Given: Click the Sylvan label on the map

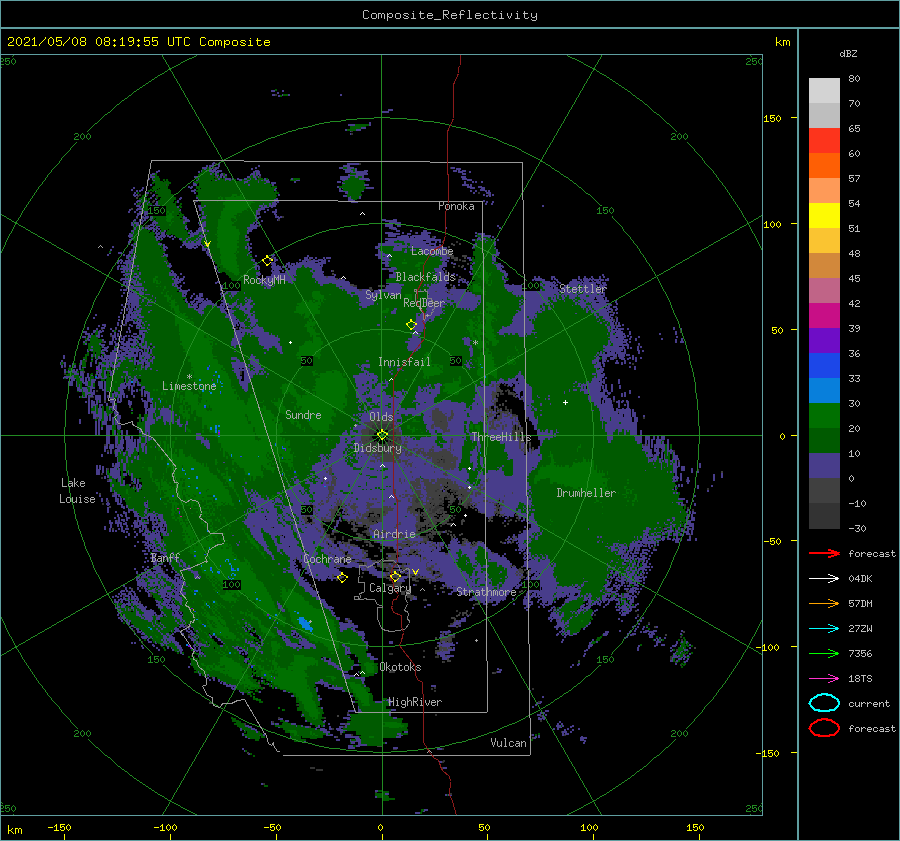Looking at the screenshot, I should (383, 295).
